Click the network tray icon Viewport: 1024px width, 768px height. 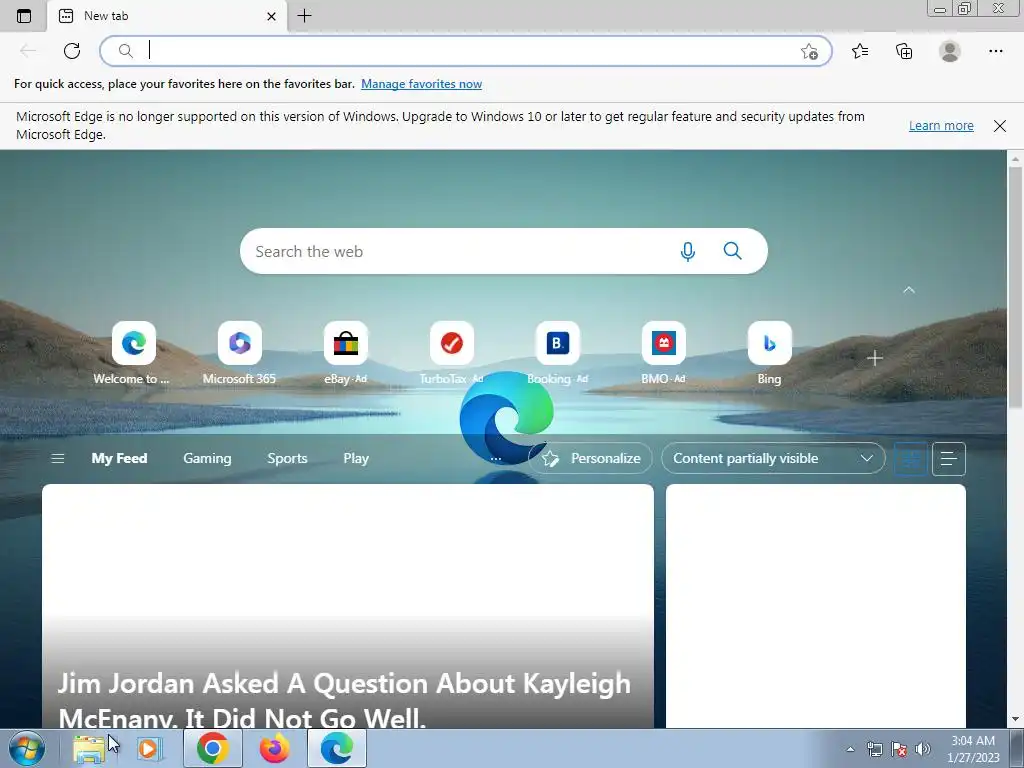coord(874,749)
